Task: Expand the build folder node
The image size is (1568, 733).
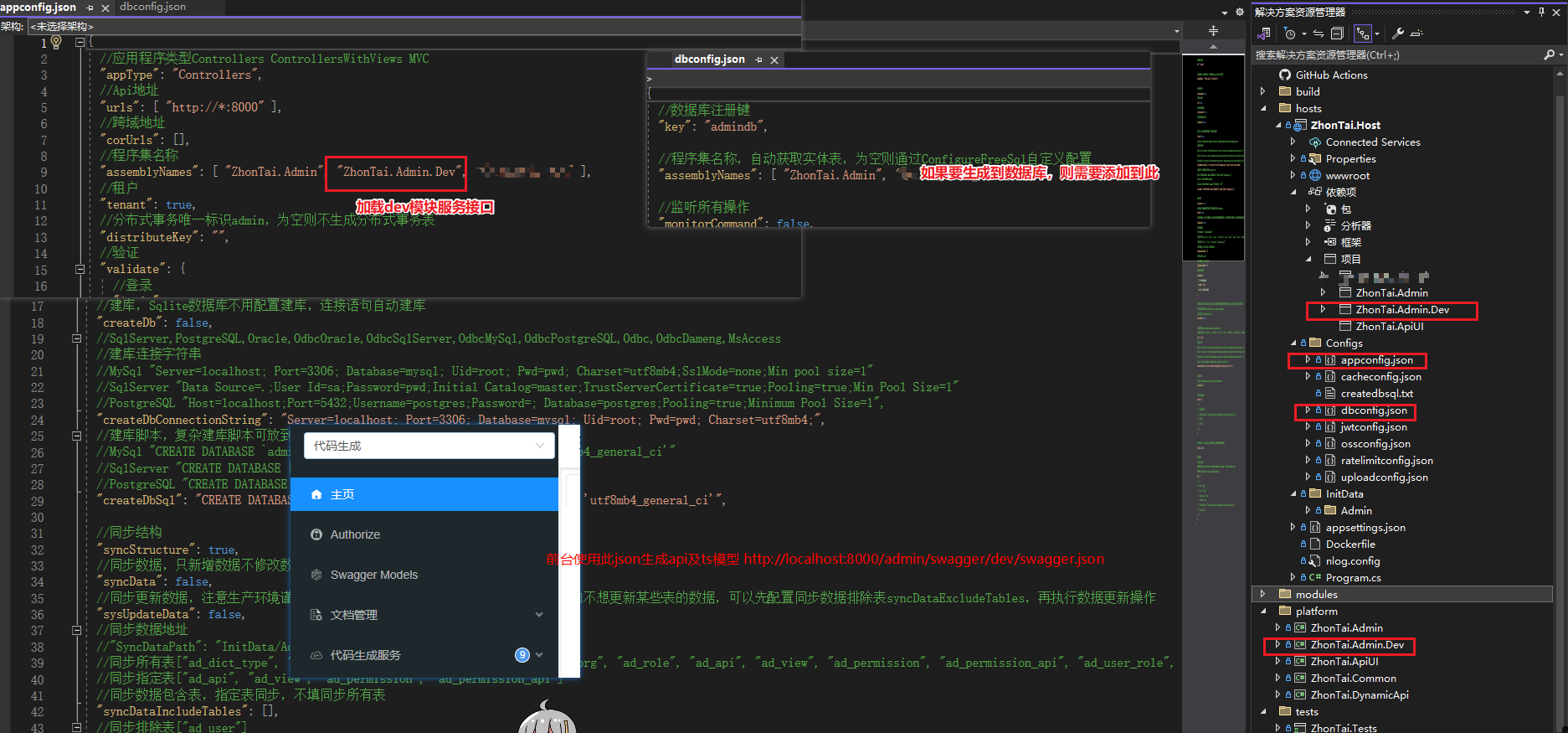Action: [x=1263, y=91]
